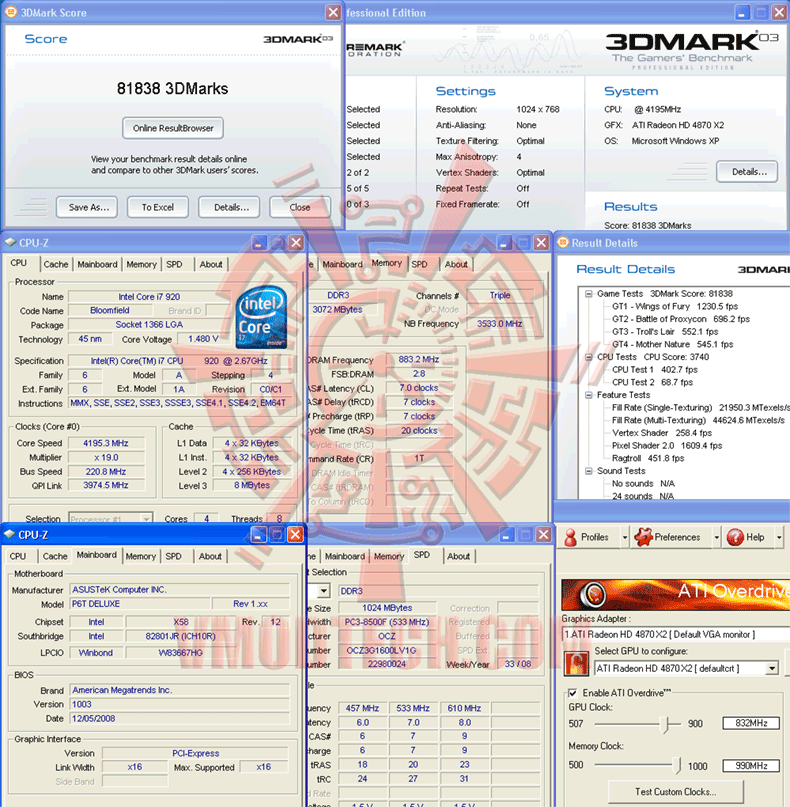790x807 pixels.
Task: Collapse the Sound Tests tree node
Action: pos(589,471)
